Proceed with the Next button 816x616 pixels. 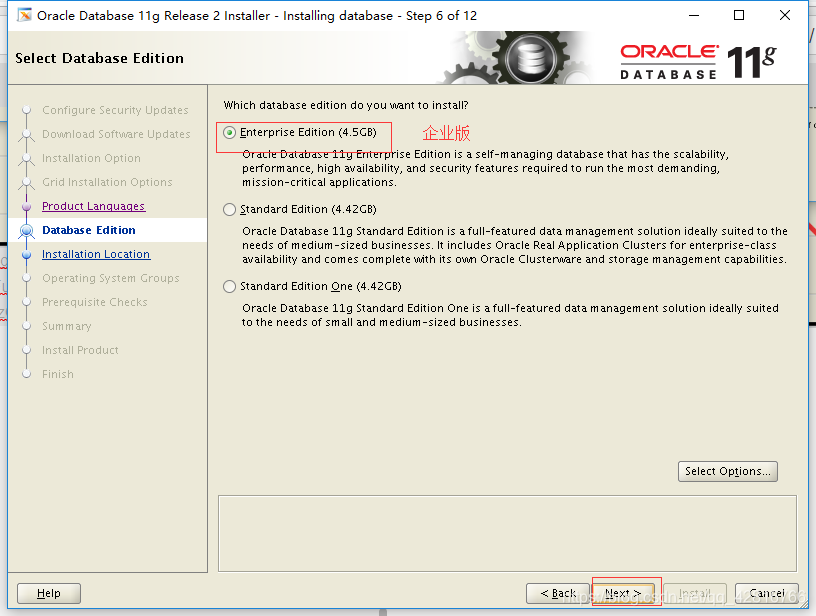point(623,593)
